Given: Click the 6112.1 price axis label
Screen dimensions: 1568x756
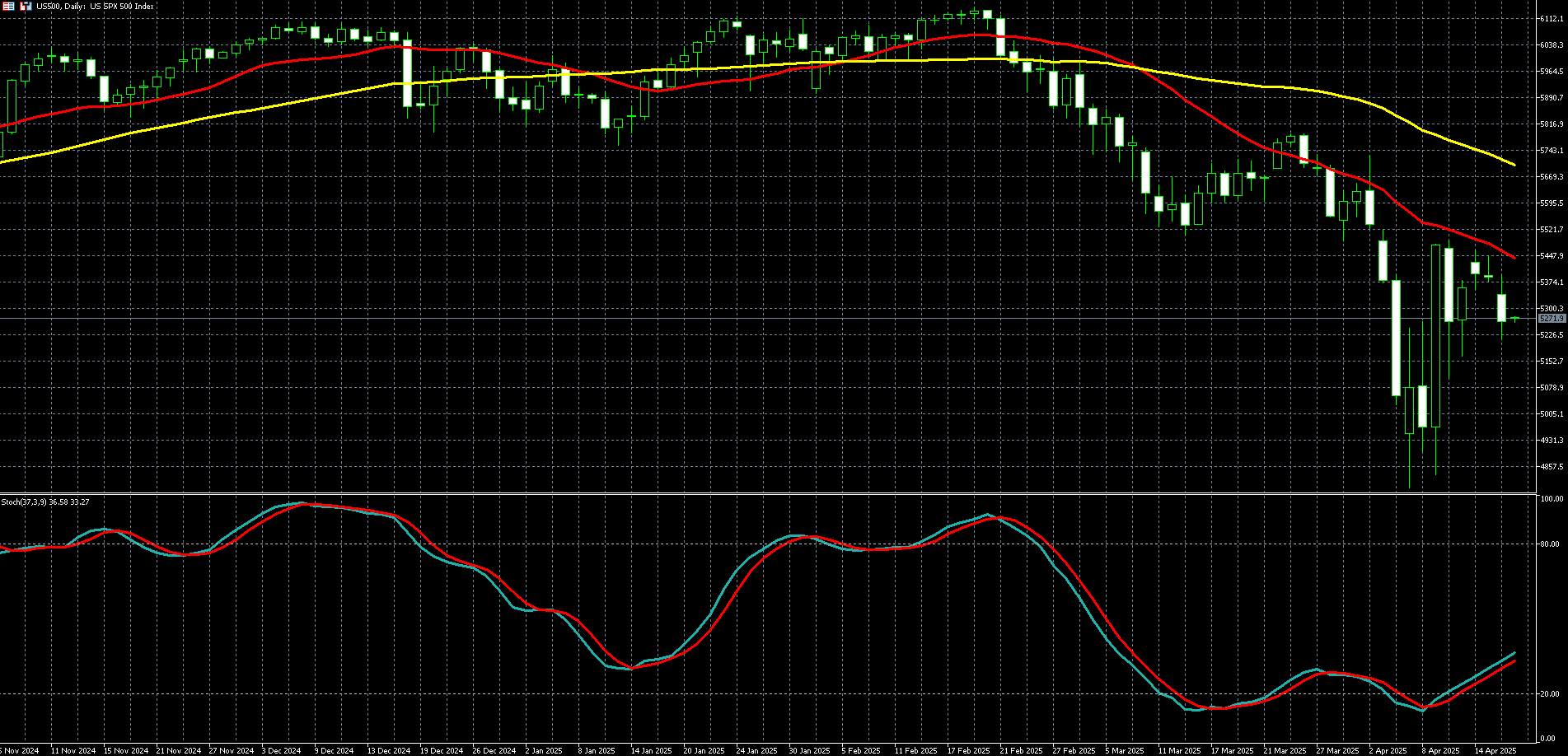Looking at the screenshot, I should point(1552,19).
